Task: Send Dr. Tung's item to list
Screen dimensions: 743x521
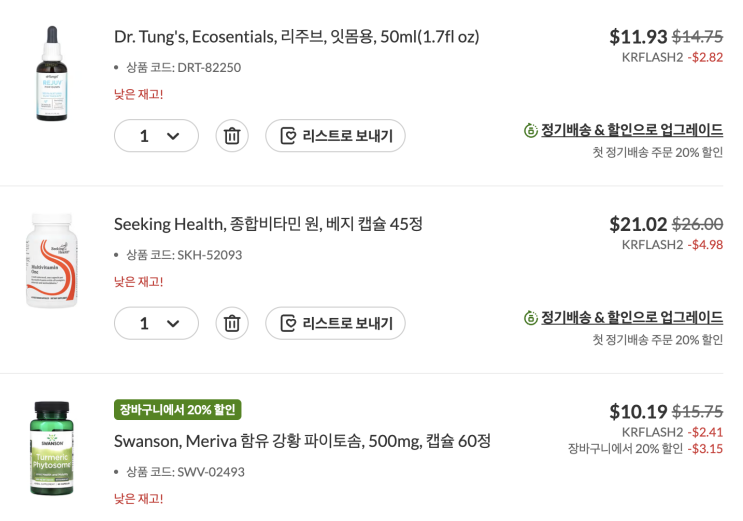Action: 335,136
